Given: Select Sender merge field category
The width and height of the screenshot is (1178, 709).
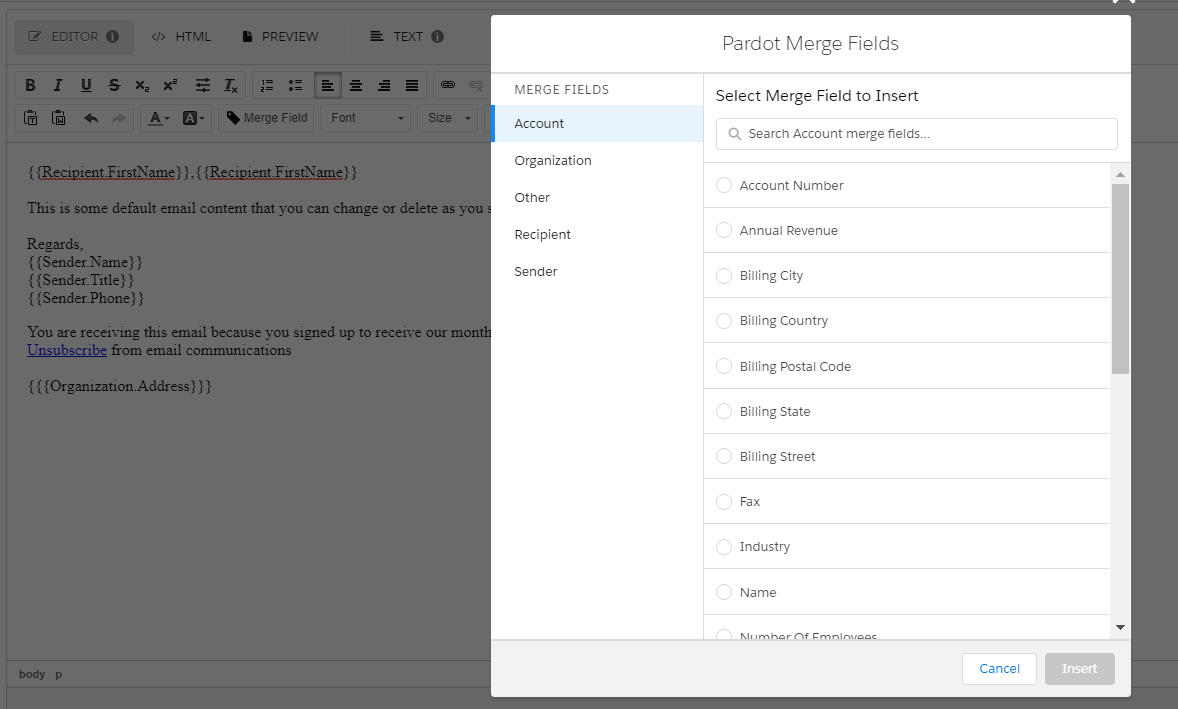Looking at the screenshot, I should click(x=597, y=271).
